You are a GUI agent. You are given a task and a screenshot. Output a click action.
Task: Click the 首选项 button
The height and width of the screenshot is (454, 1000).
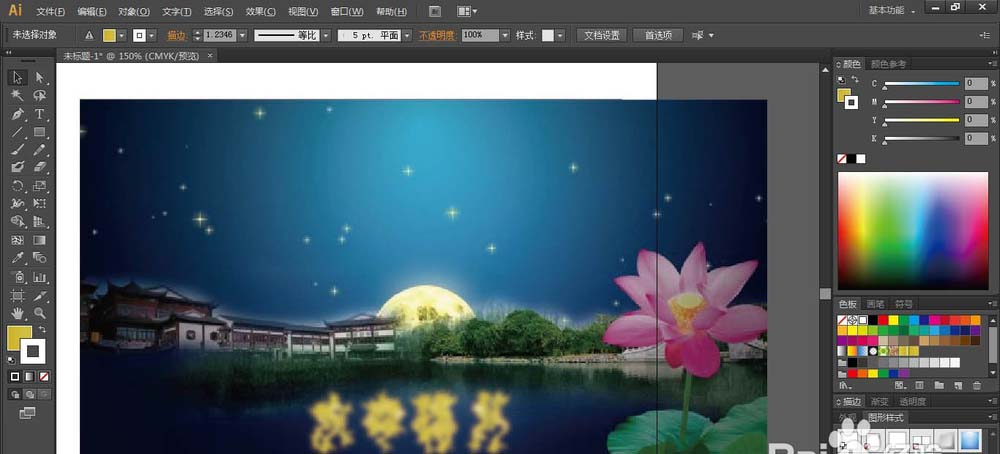[658, 36]
